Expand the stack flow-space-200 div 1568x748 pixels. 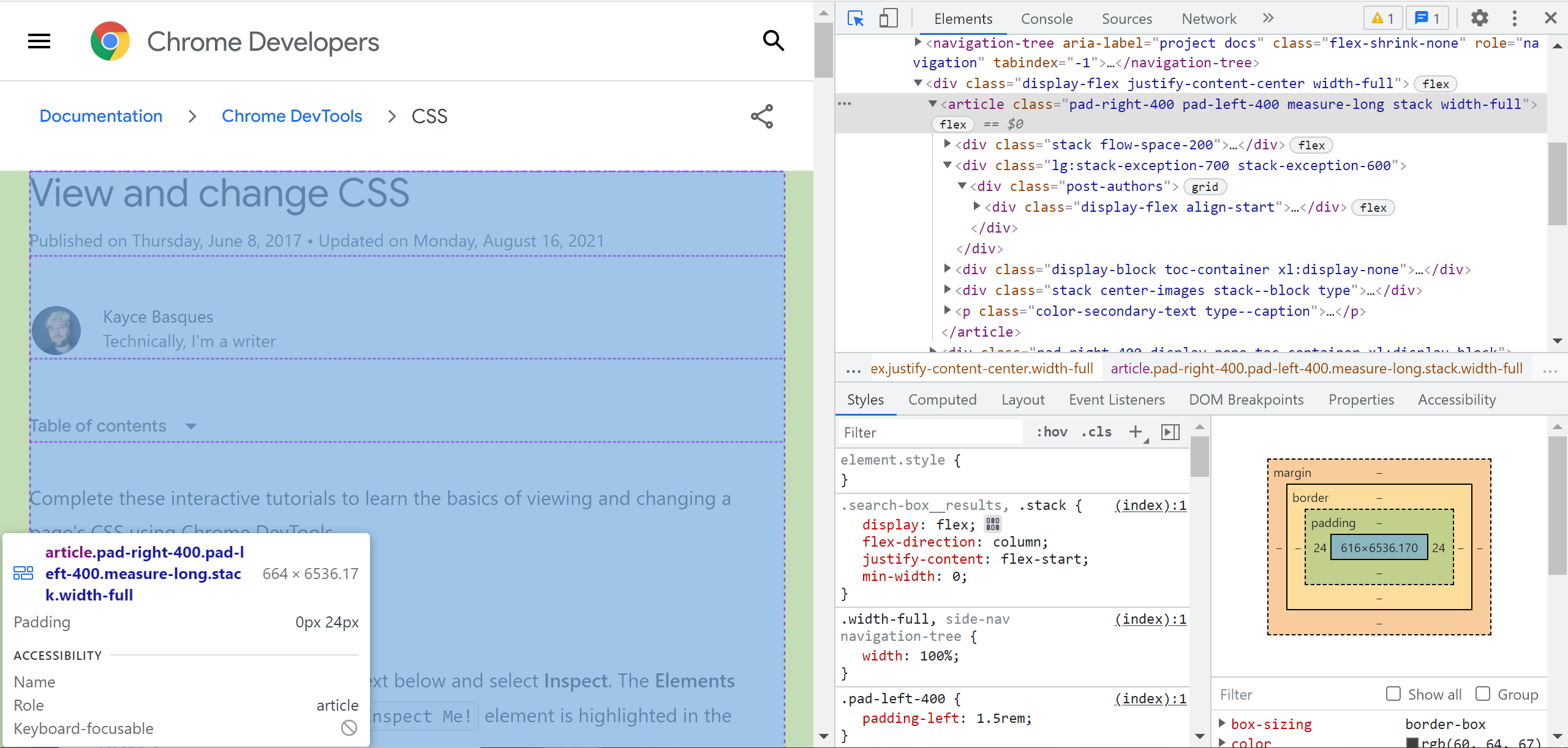(947, 144)
